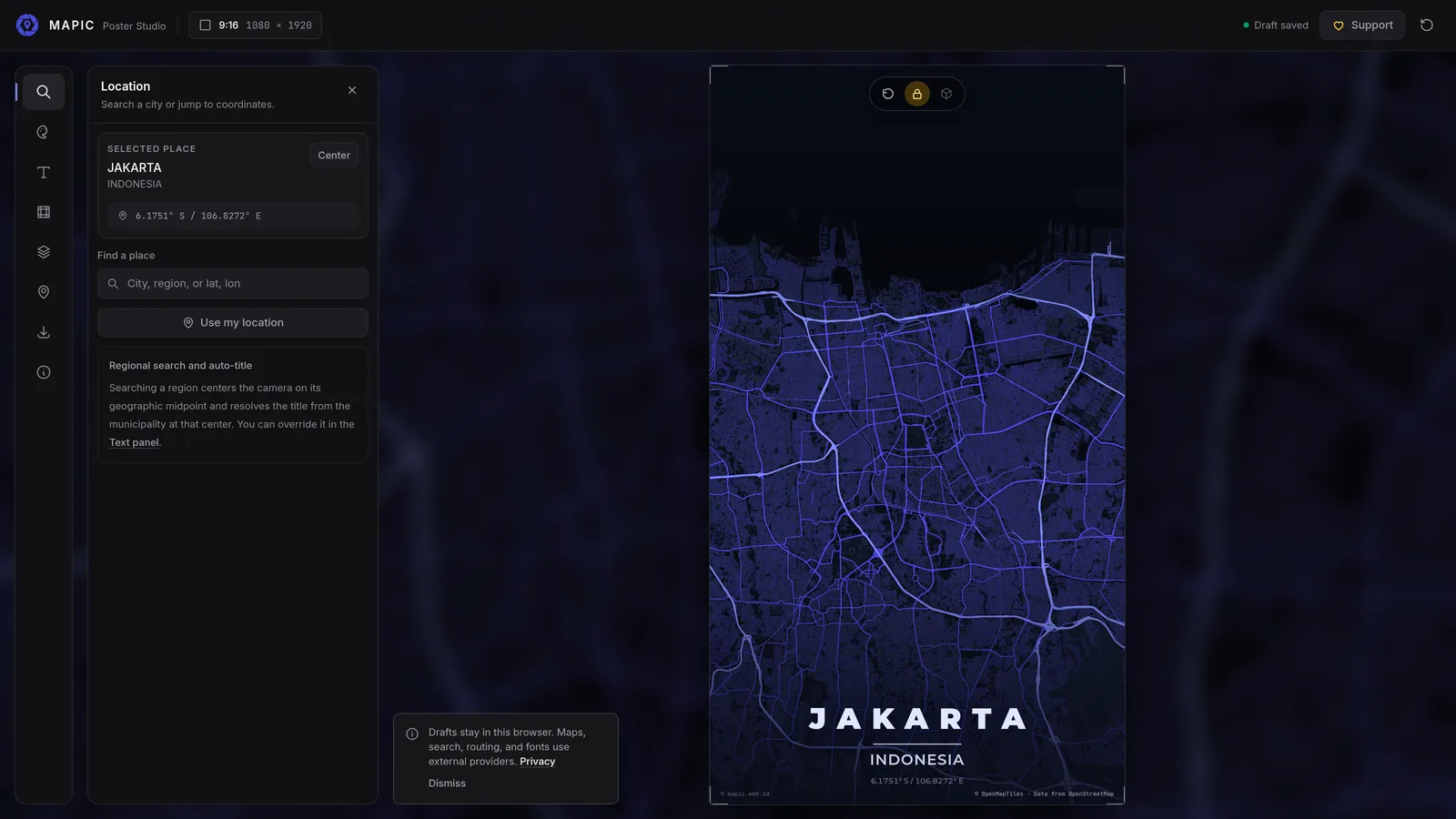Image resolution: width=1456 pixels, height=819 pixels.
Task: Reset map view using rotate icon on poster
Action: 888,94
